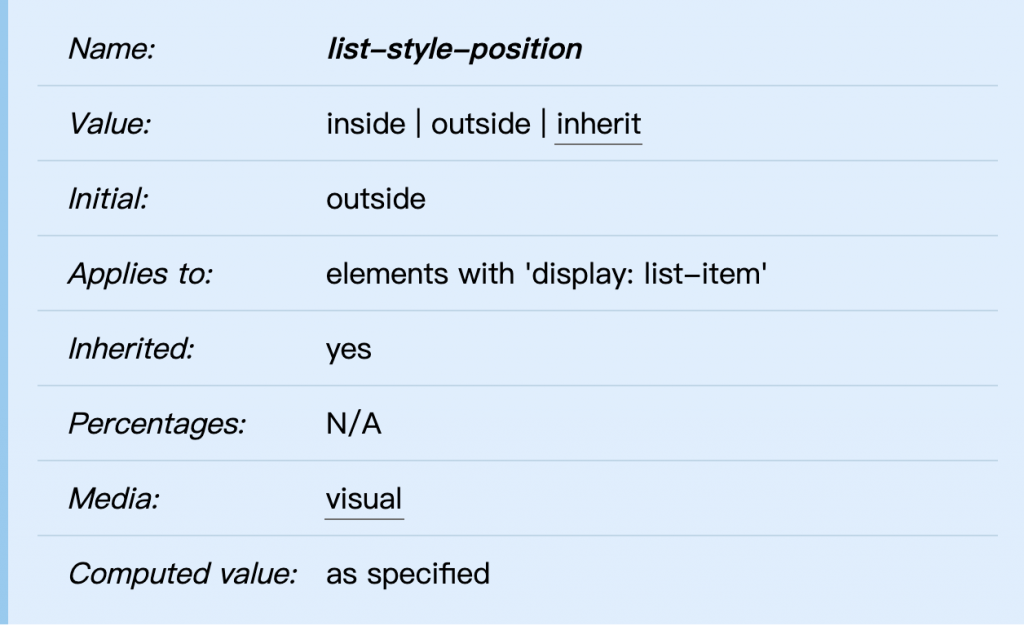1024x626 pixels.
Task: Click the 'Value:' row label
Action: pyautogui.click(x=109, y=124)
